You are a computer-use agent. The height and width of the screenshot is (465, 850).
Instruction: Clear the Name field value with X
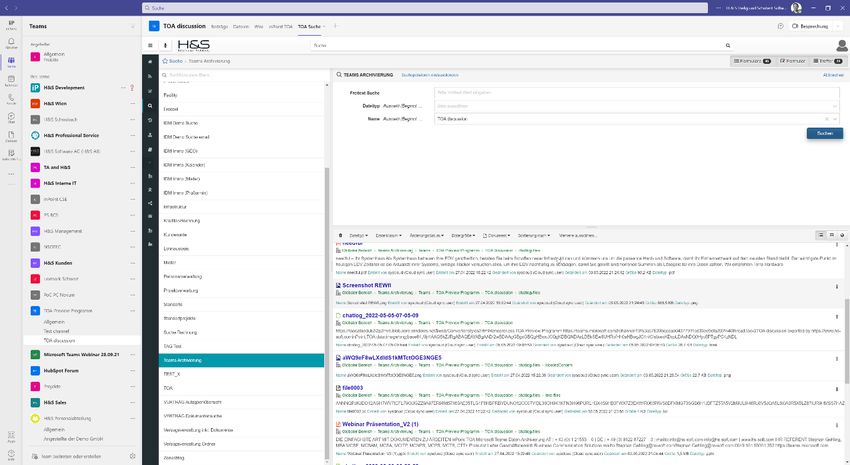827,119
